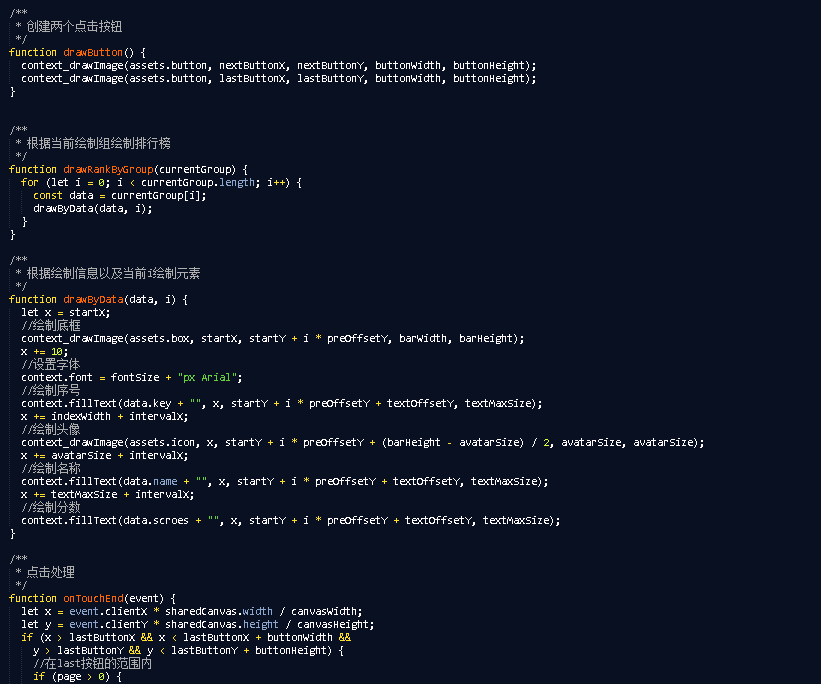The height and width of the screenshot is (684, 821).
Task: Click the comment //绘制头像
Action: click(x=51, y=429)
